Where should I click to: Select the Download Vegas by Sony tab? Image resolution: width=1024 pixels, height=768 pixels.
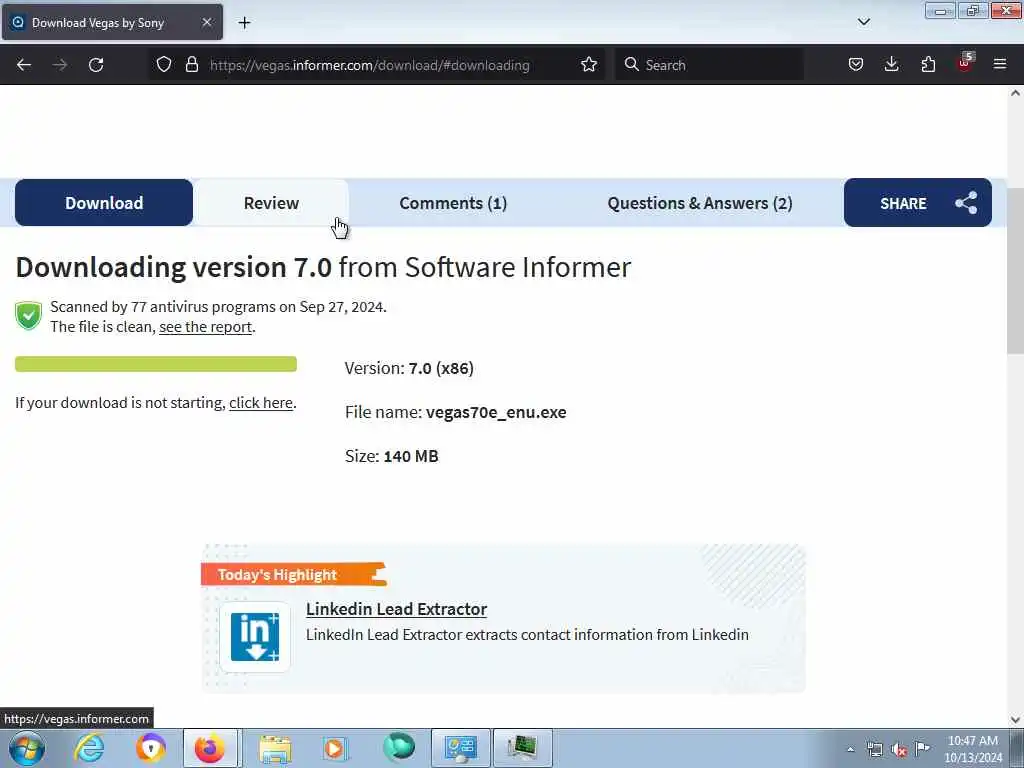pos(112,22)
